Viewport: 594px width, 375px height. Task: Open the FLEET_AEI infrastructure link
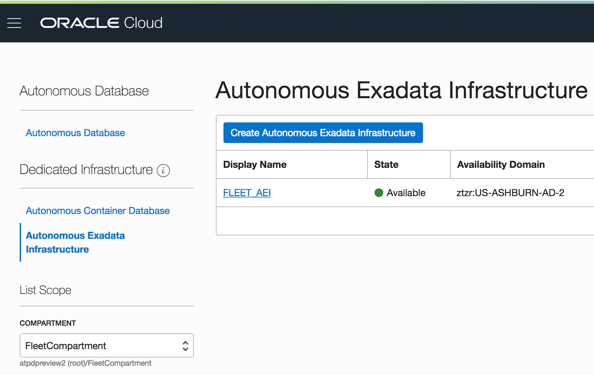[x=247, y=193]
